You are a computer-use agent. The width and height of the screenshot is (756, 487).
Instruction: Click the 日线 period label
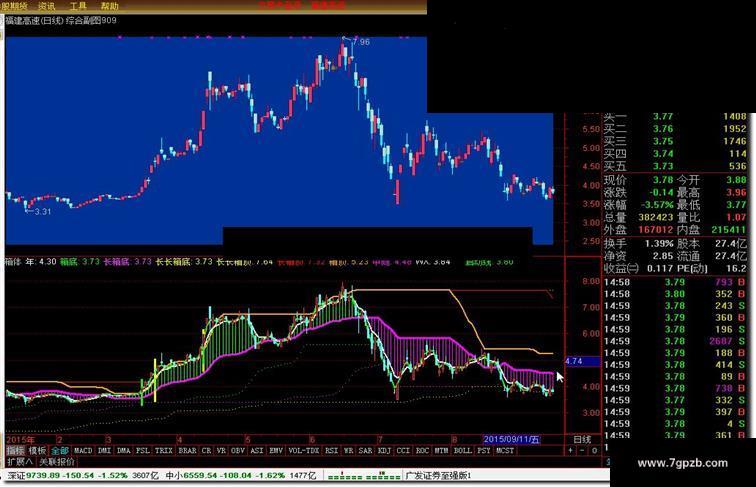tap(582, 439)
